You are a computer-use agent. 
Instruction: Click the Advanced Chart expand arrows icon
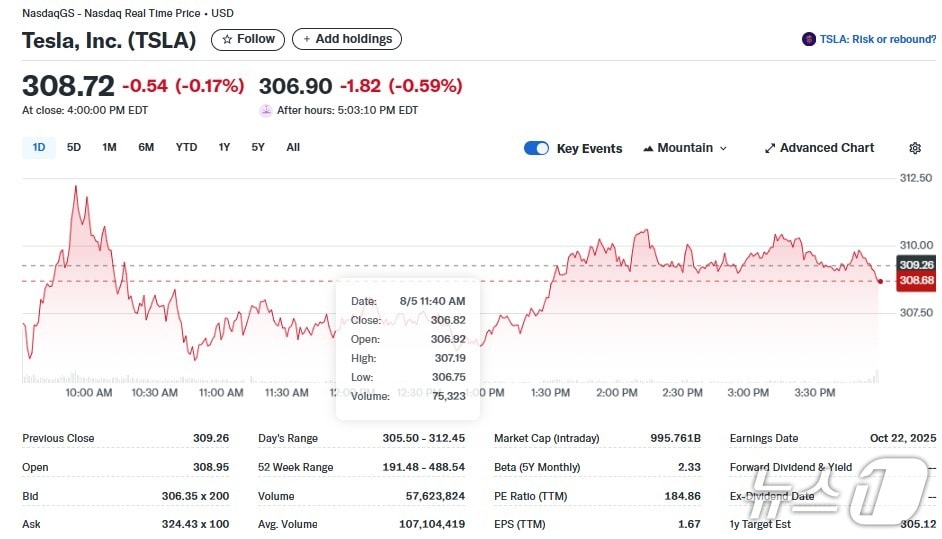coord(770,148)
